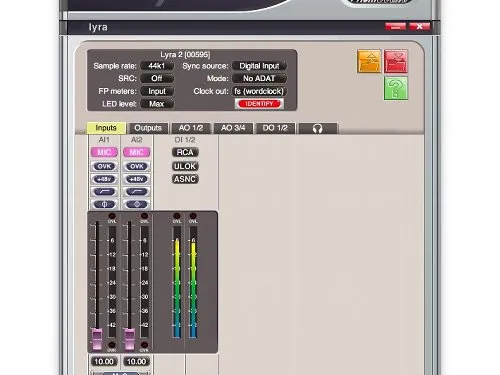Click the AI2 top OVL indicator
Image resolution: width=500 pixels, height=375 pixels.
[x=144, y=216]
